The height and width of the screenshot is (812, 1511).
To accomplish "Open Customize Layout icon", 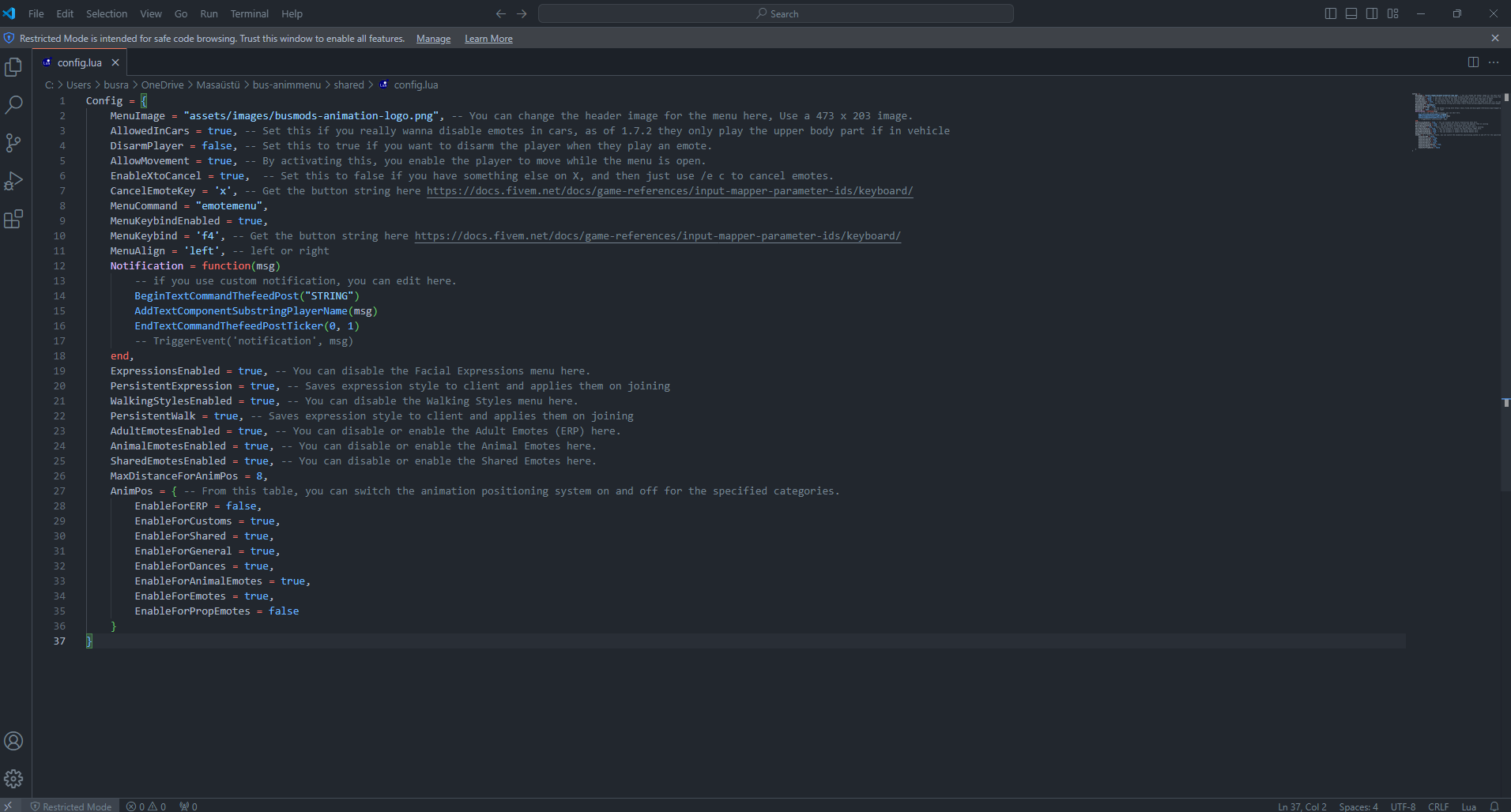I will (1392, 13).
